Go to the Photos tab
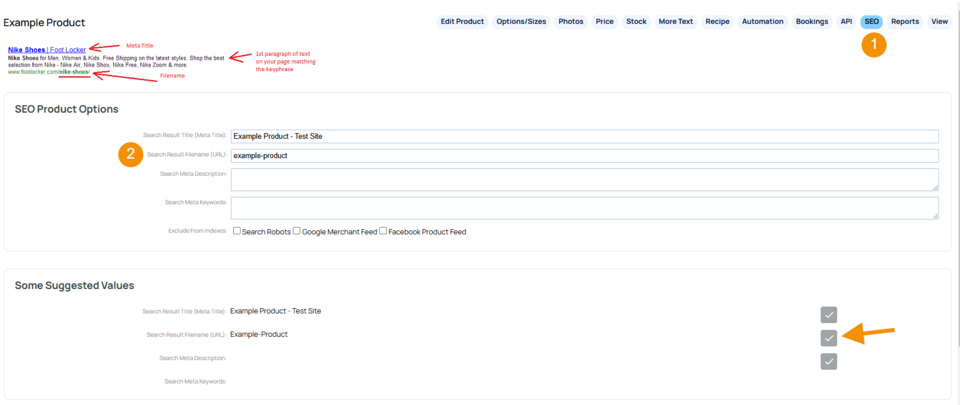This screenshot has width=960, height=405. click(571, 21)
